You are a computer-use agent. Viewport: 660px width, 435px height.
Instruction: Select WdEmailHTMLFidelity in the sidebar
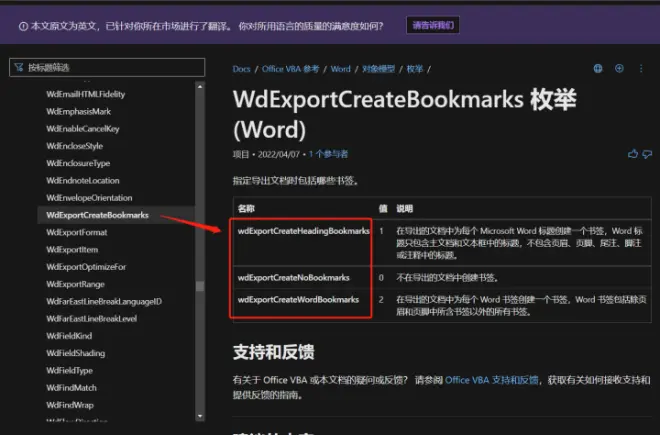click(x=86, y=94)
